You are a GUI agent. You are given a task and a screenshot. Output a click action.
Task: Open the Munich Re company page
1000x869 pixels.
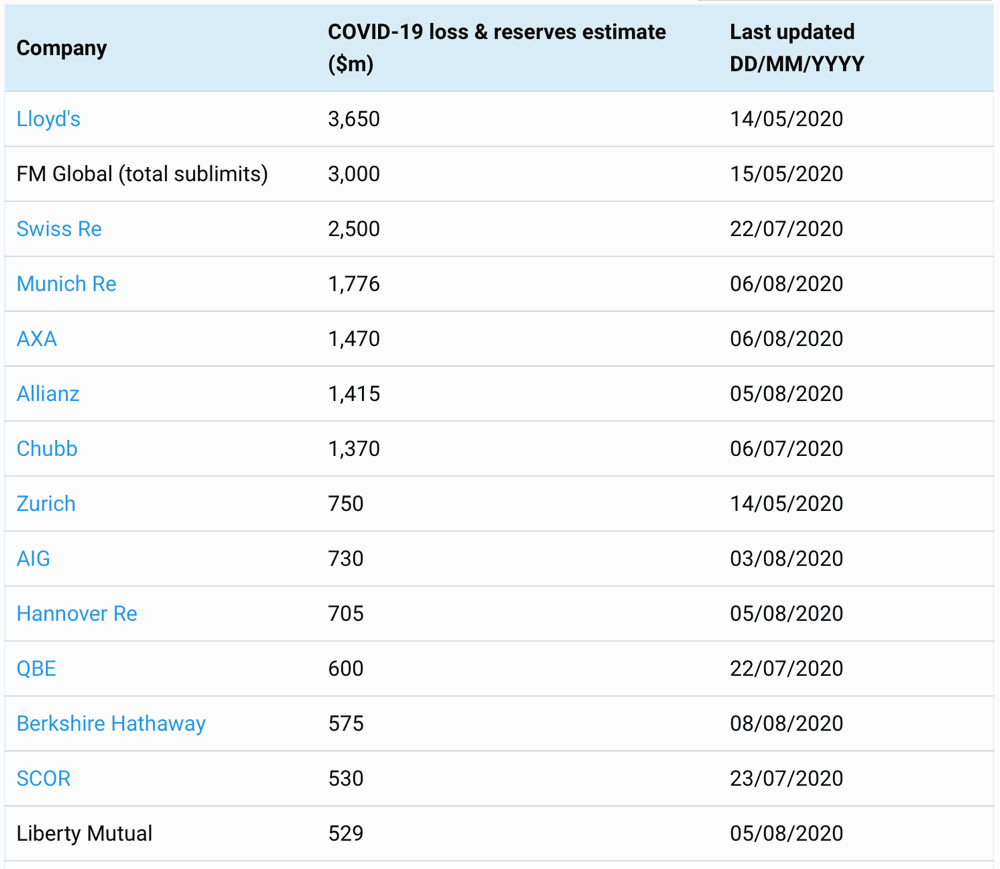click(x=66, y=284)
